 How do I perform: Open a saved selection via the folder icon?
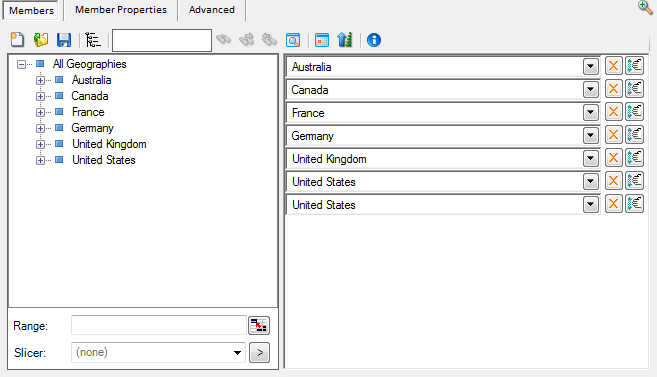coord(41,40)
